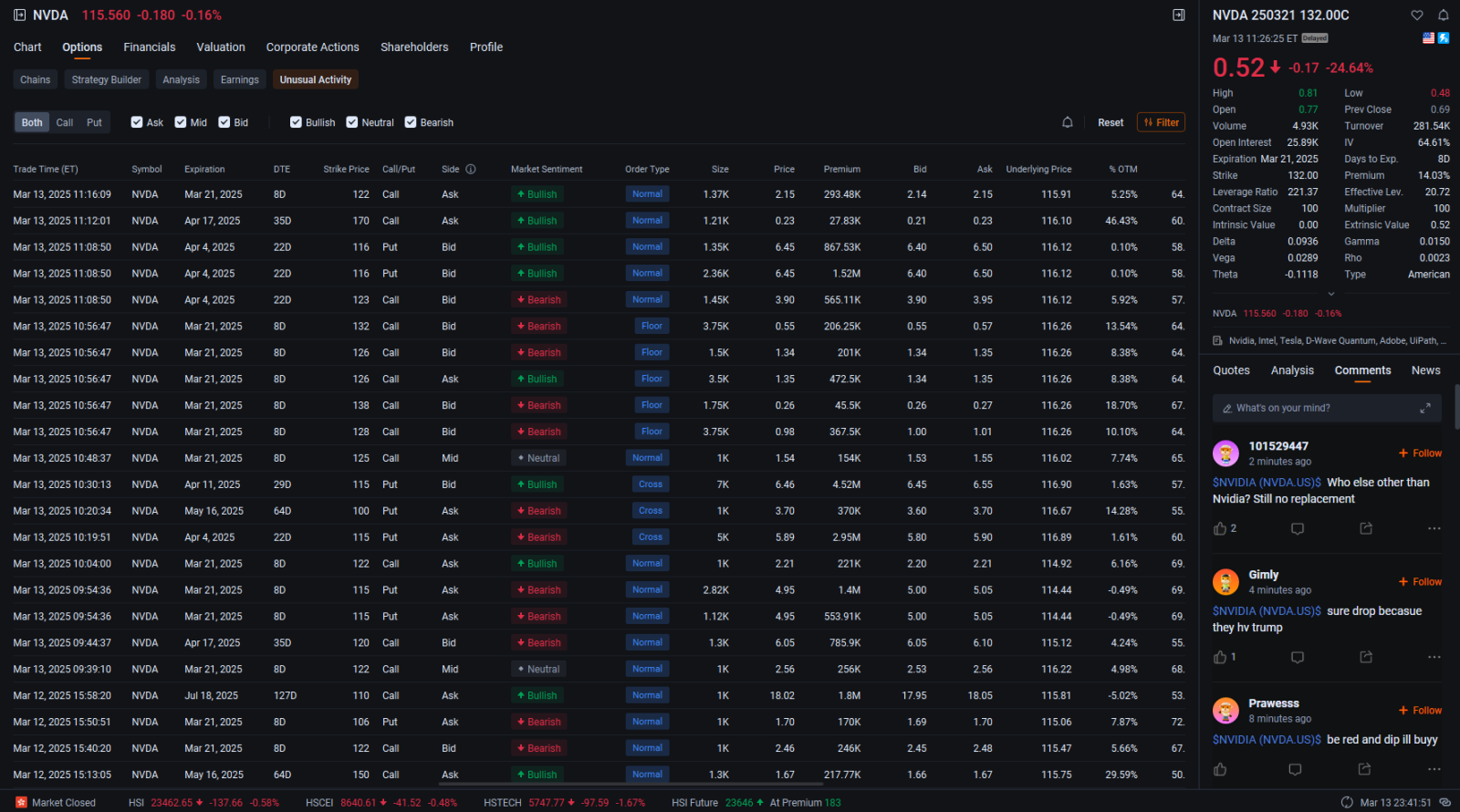Uncheck the Mid side checkbox
This screenshot has width=1460, height=812.
[x=181, y=122]
